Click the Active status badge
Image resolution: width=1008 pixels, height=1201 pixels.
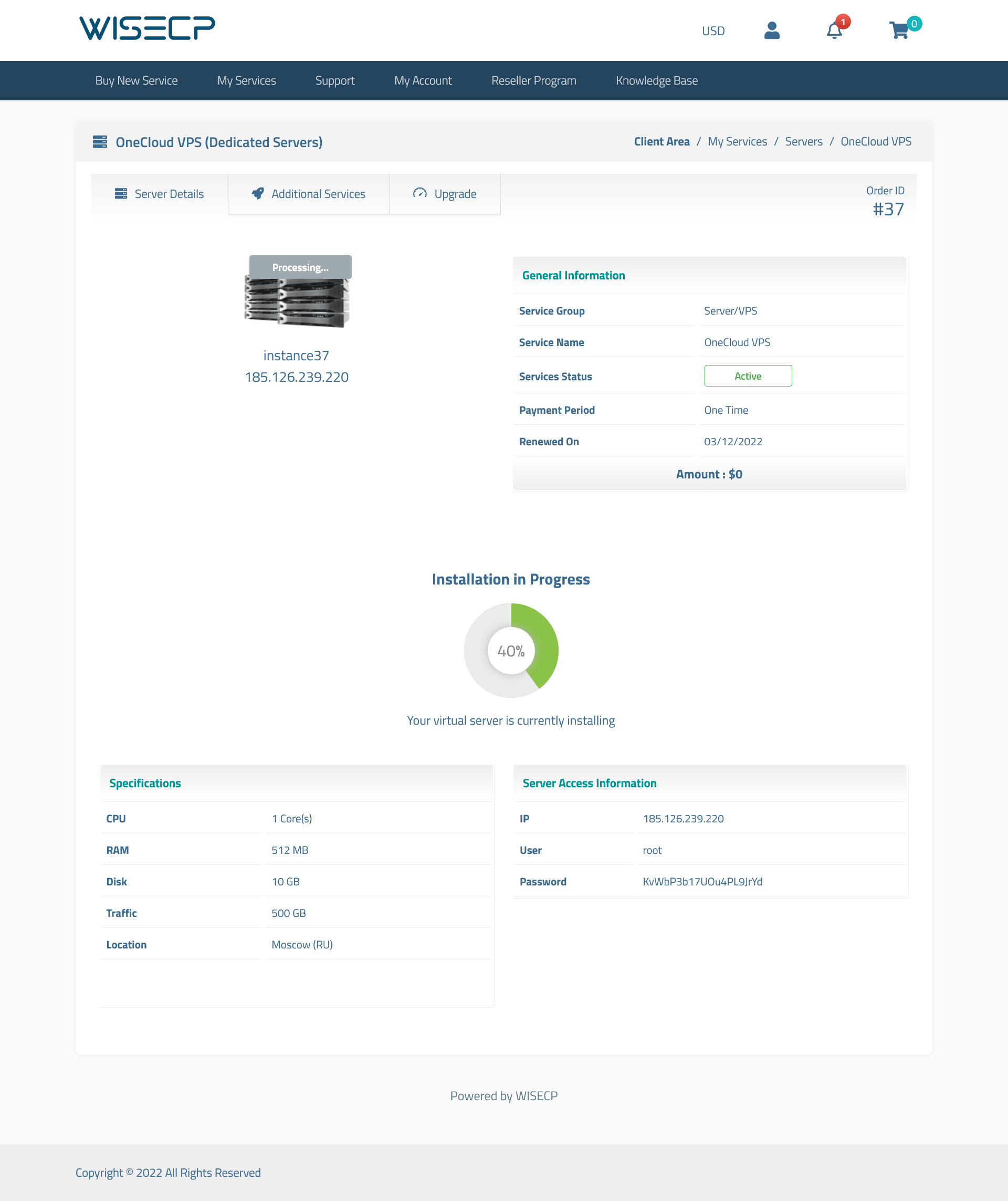(748, 376)
